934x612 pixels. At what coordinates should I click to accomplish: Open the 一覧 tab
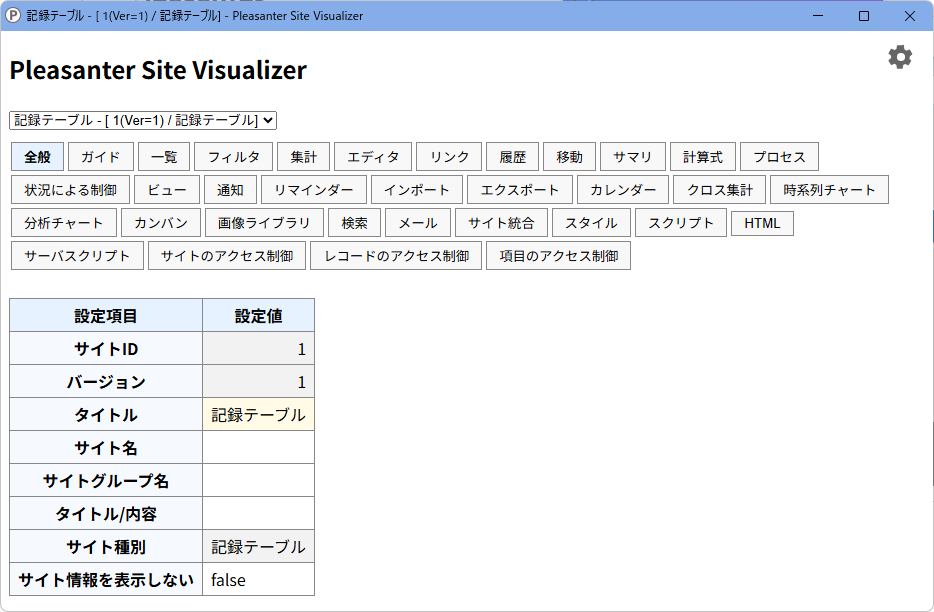coord(164,157)
